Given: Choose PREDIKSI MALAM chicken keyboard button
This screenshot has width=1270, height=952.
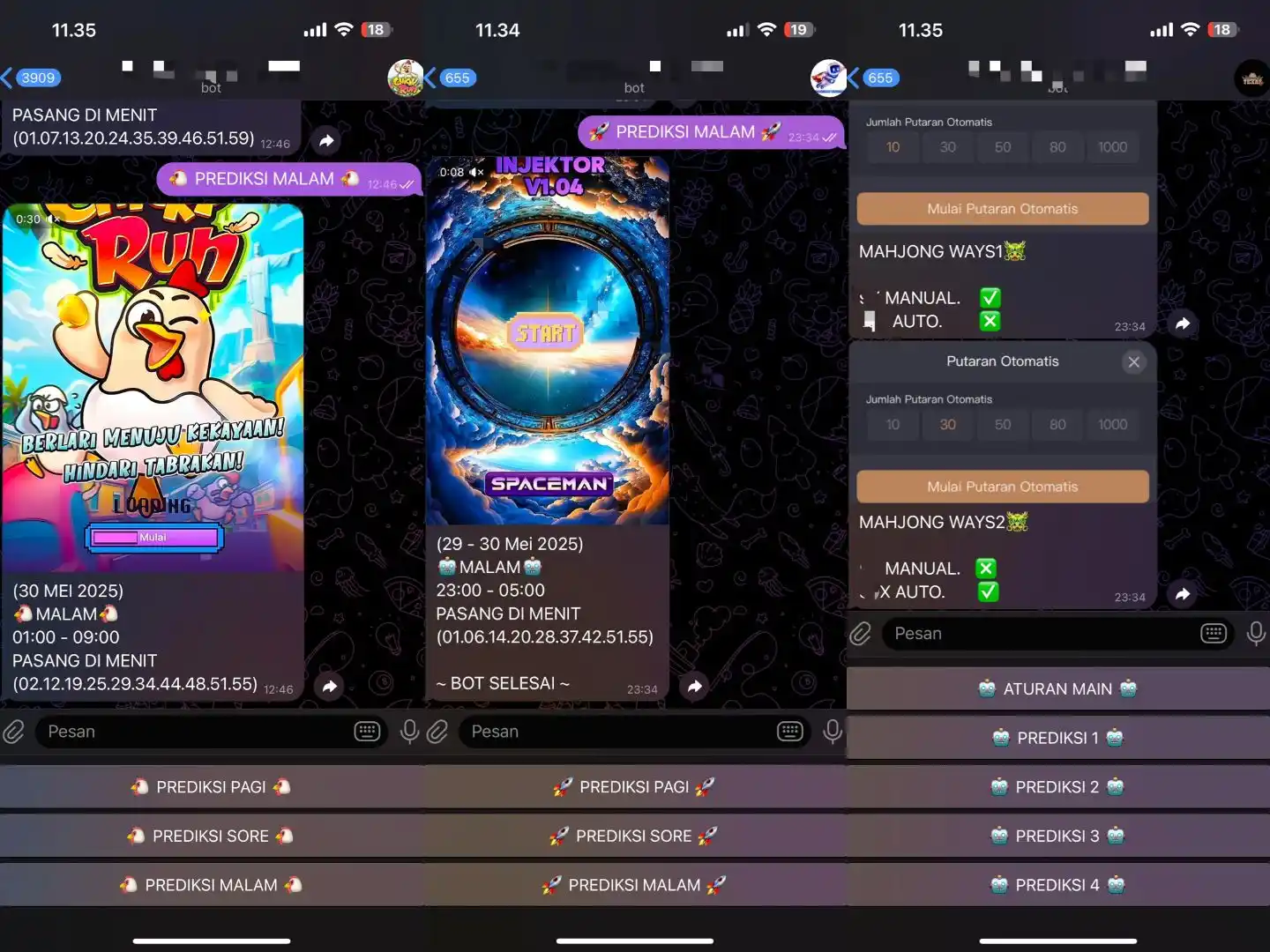Looking at the screenshot, I should (x=212, y=885).
